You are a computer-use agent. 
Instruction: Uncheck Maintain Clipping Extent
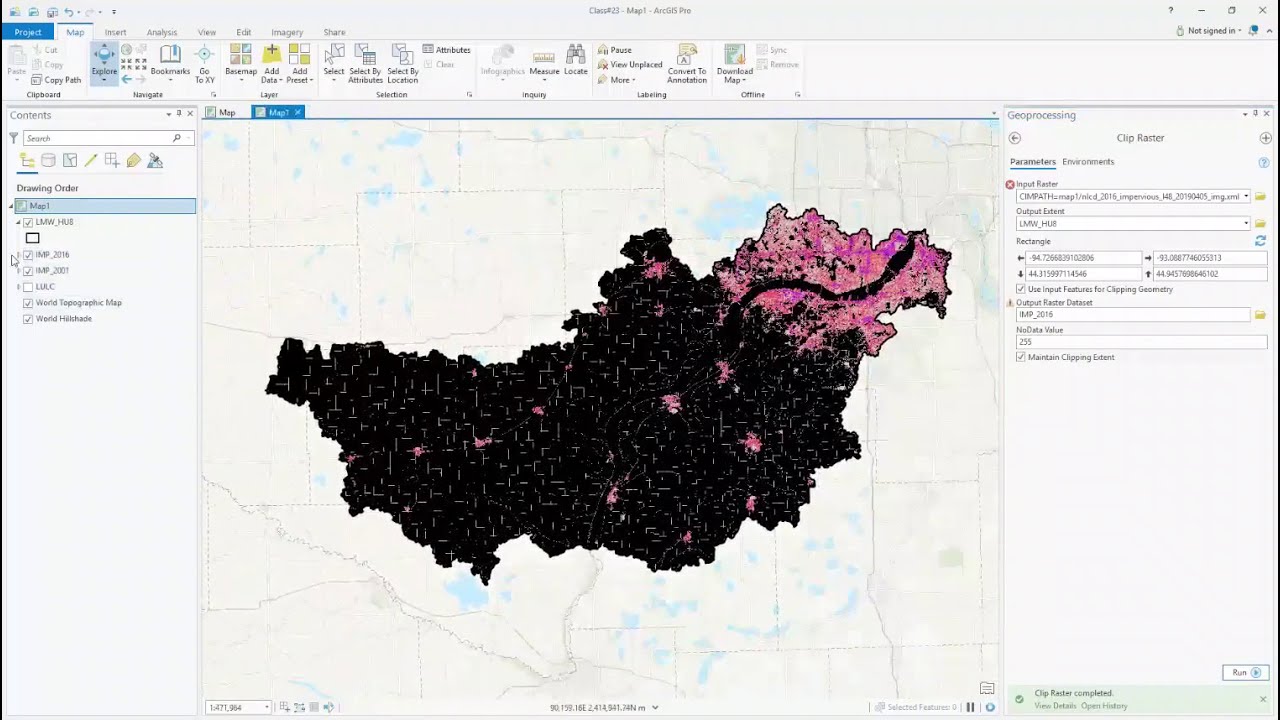pyautogui.click(x=1021, y=357)
